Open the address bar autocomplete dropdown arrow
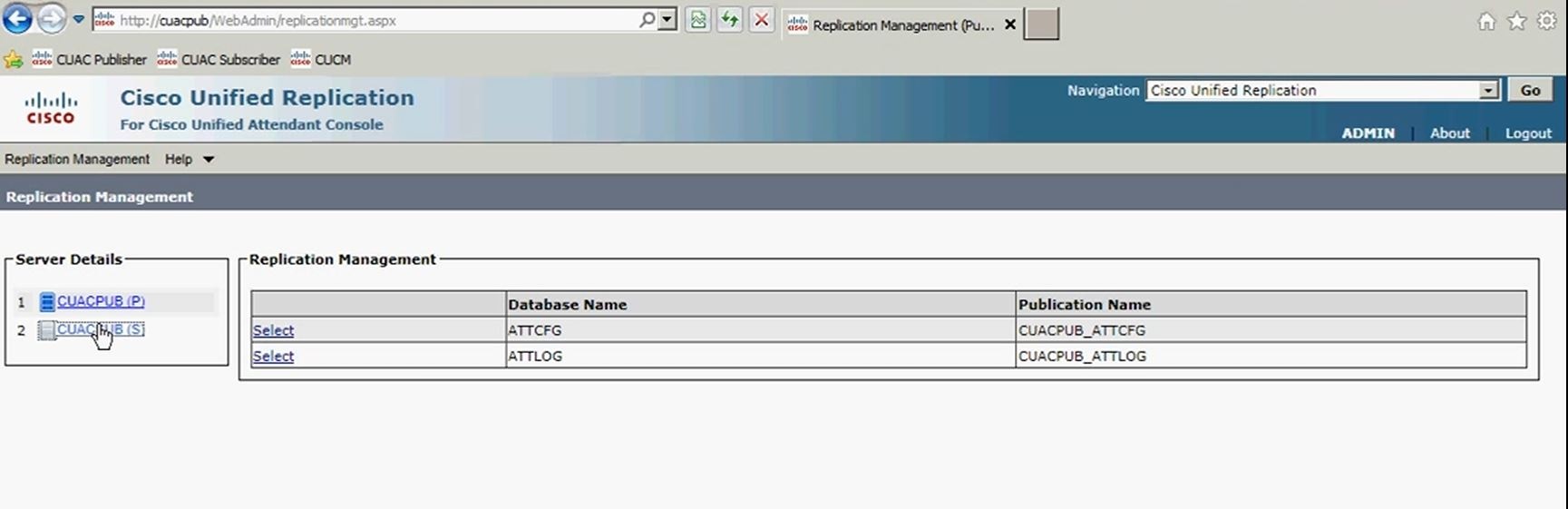Screen dimensions: 1568x509 [667, 20]
